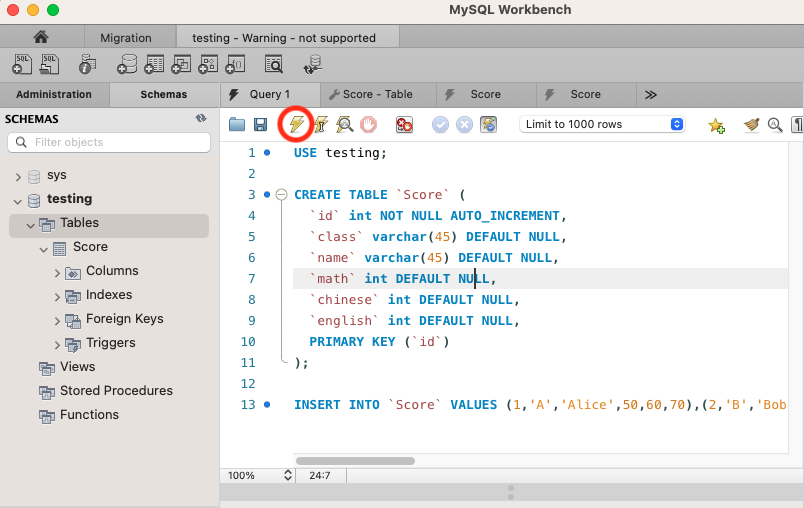
Task: Stop query execution hand icon
Action: point(368,124)
